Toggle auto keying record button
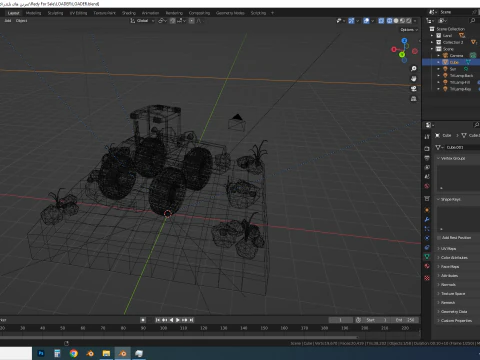 pyautogui.click(x=143, y=320)
